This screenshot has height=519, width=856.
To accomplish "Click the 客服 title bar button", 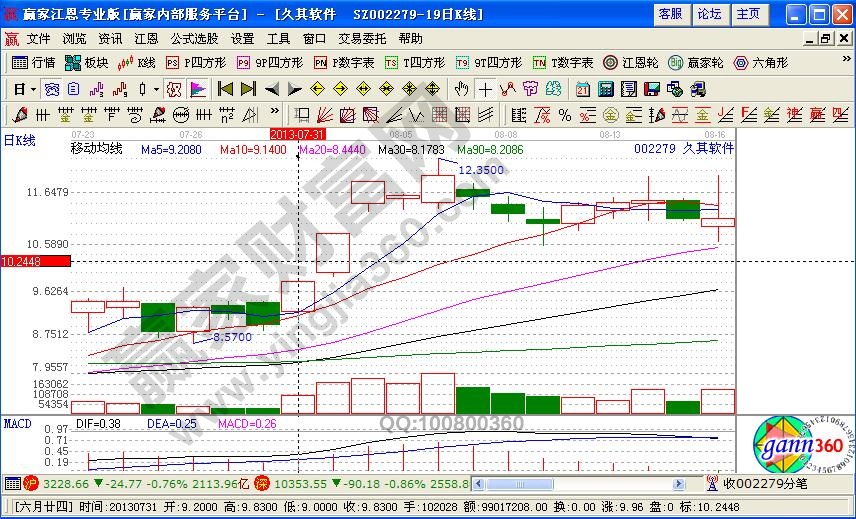I will point(671,14).
